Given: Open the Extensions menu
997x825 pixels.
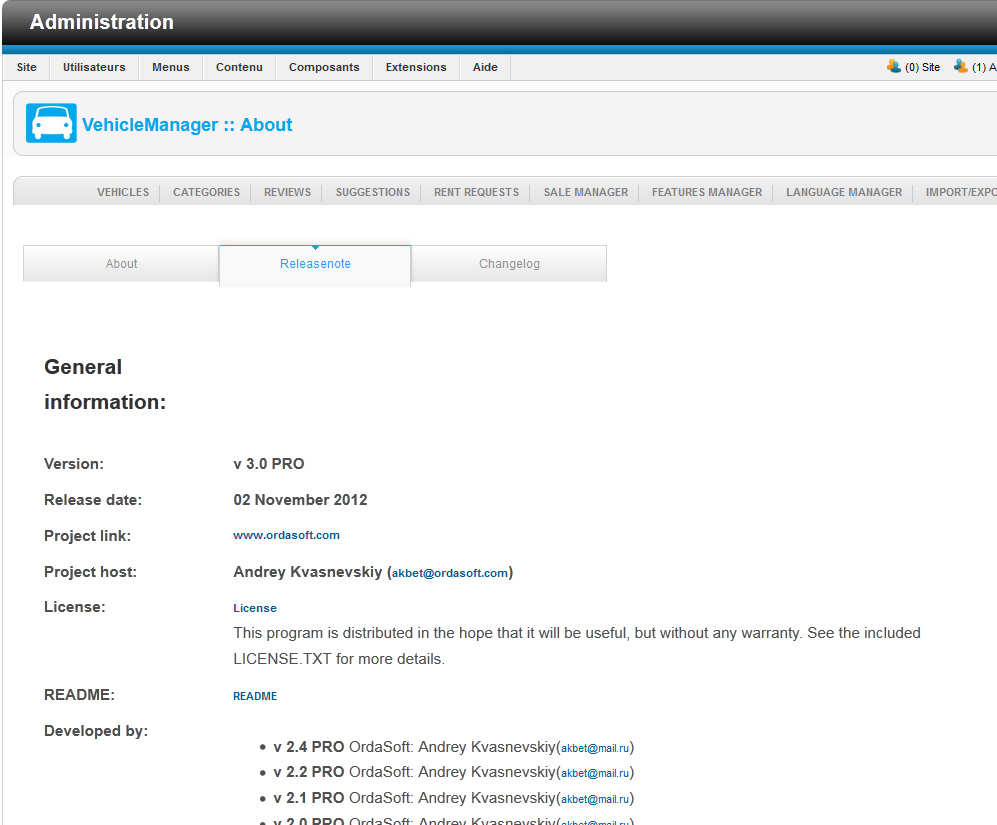Looking at the screenshot, I should [x=416, y=67].
